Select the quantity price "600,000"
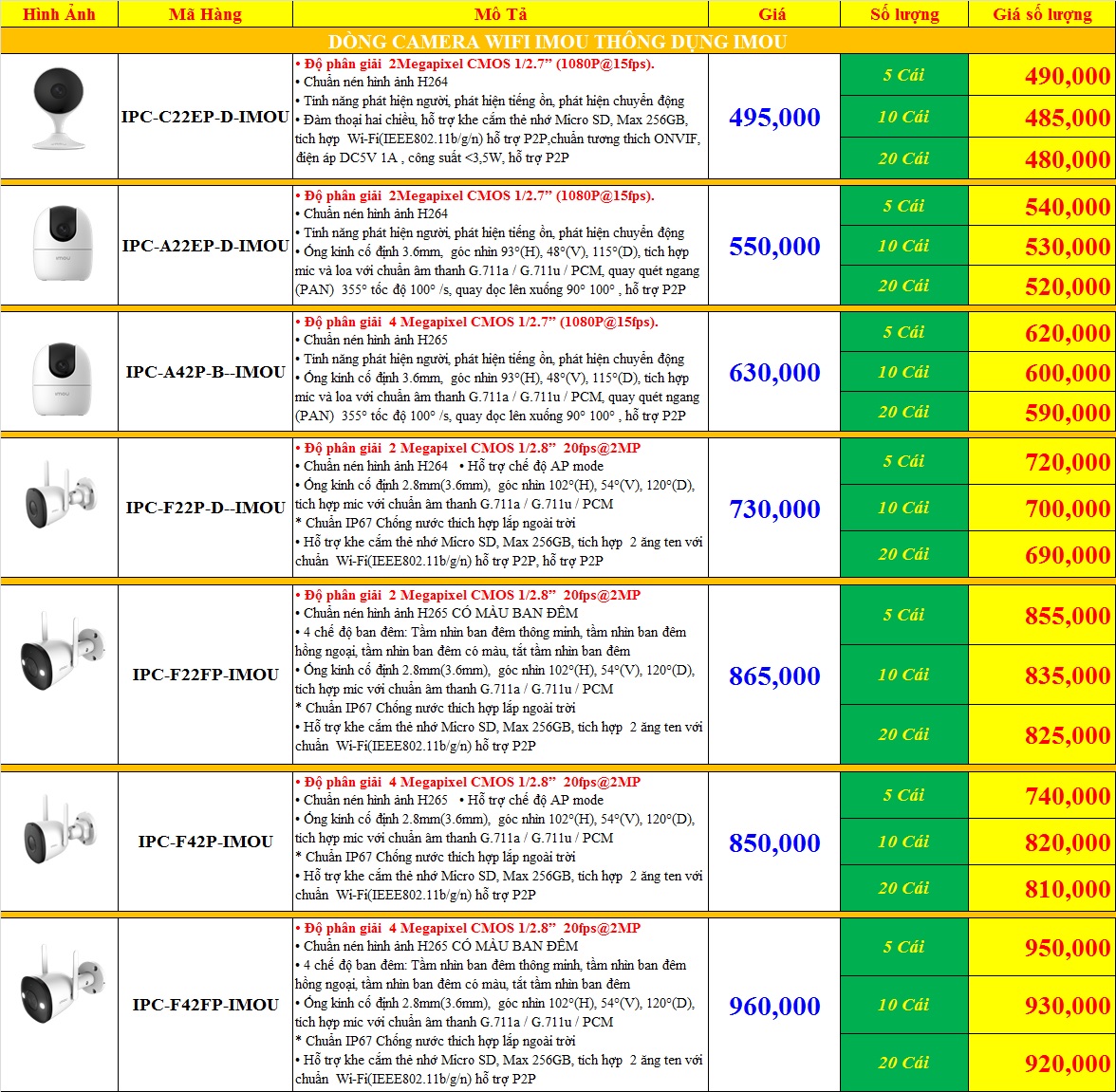The width and height of the screenshot is (1116, 1092). pyautogui.click(x=1068, y=373)
